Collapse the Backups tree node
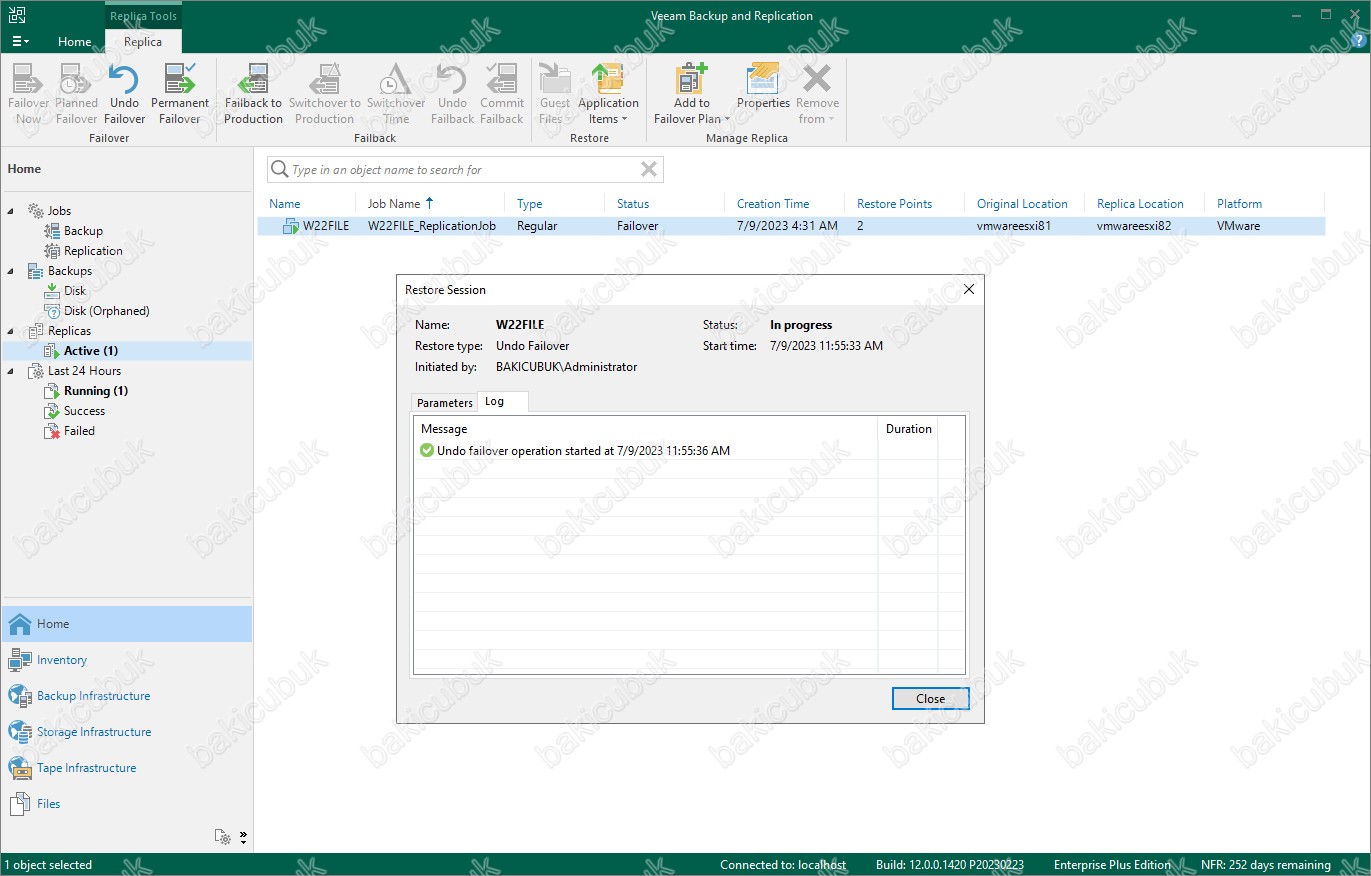This screenshot has height=876, width=1371. pos(12,271)
